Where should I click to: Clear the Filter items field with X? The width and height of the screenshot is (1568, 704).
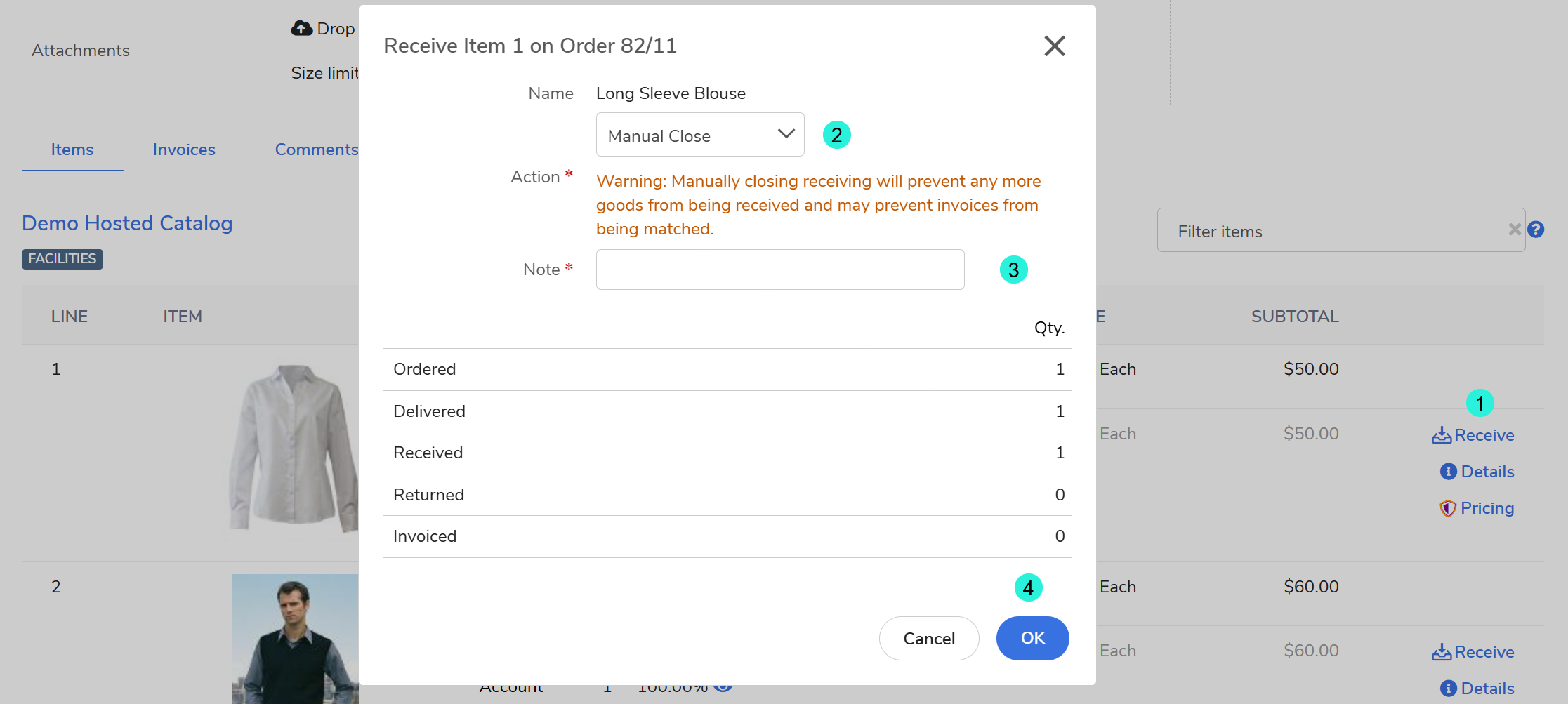coord(1515,230)
